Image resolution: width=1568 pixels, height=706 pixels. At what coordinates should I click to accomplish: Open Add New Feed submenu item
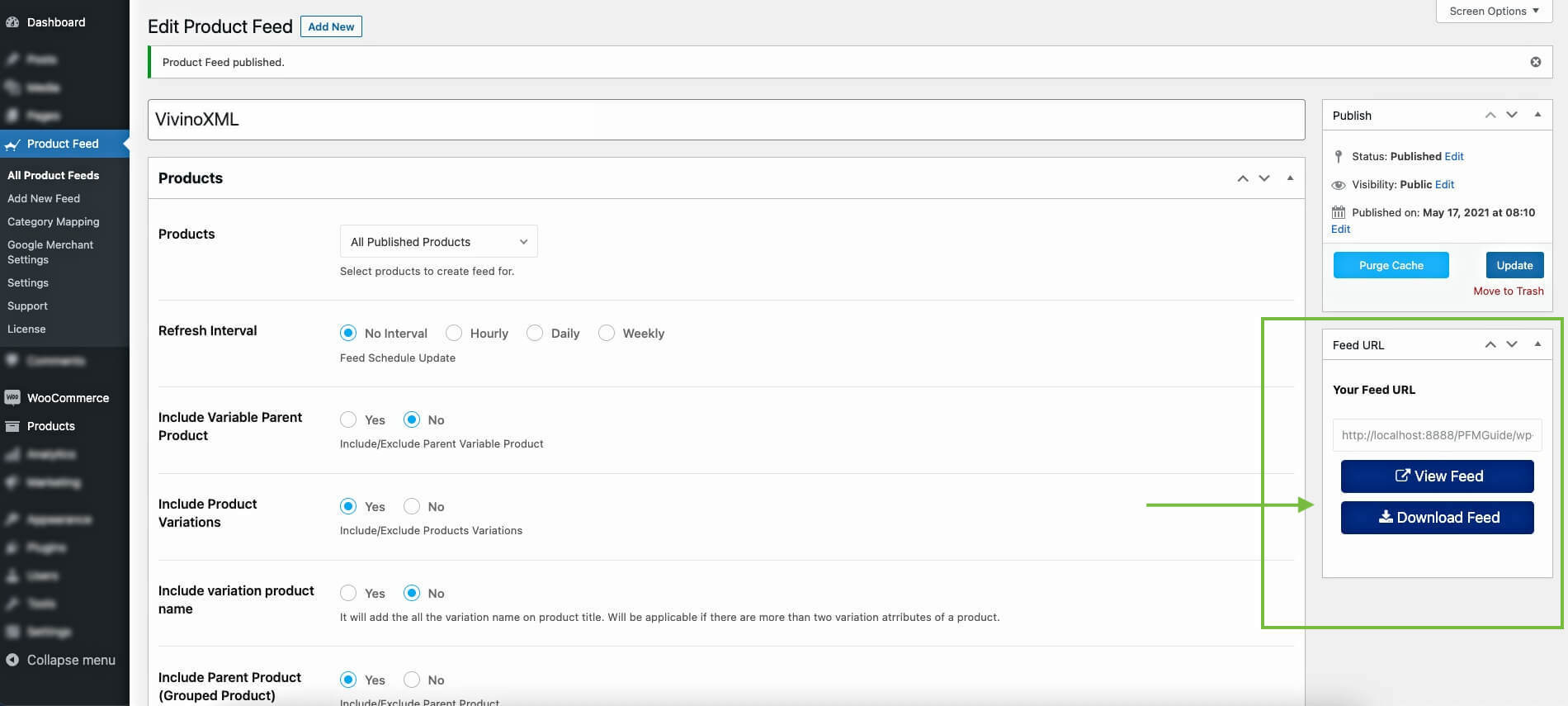(44, 198)
